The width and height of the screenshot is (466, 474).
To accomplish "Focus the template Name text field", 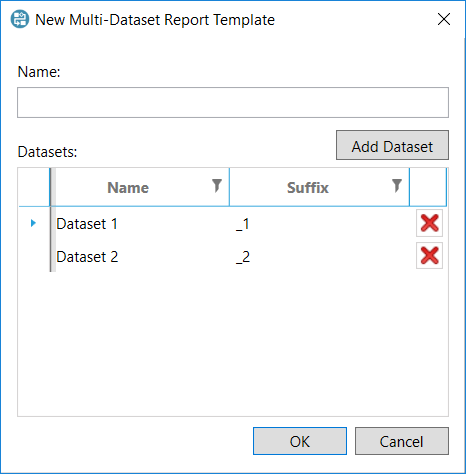I will [x=233, y=103].
